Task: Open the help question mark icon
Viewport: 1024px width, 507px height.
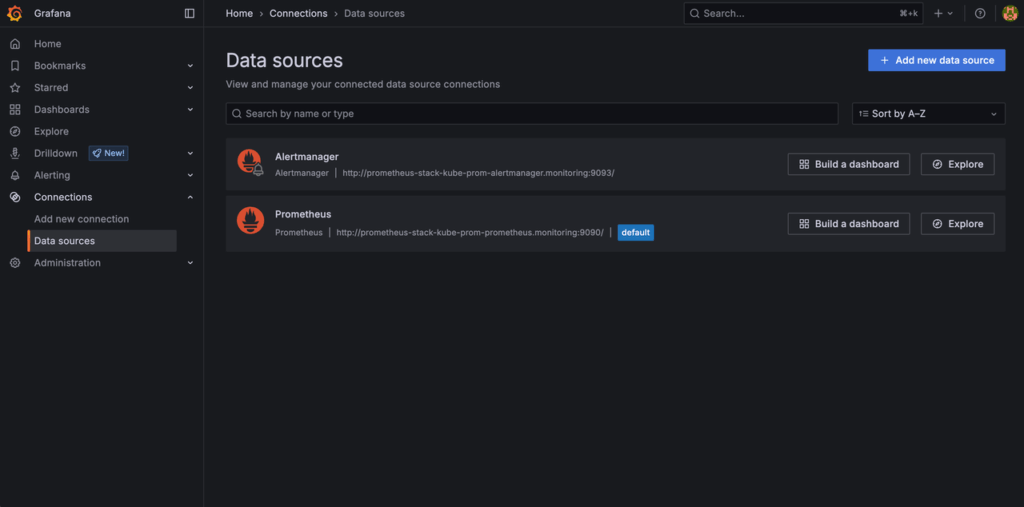Action: [x=980, y=13]
